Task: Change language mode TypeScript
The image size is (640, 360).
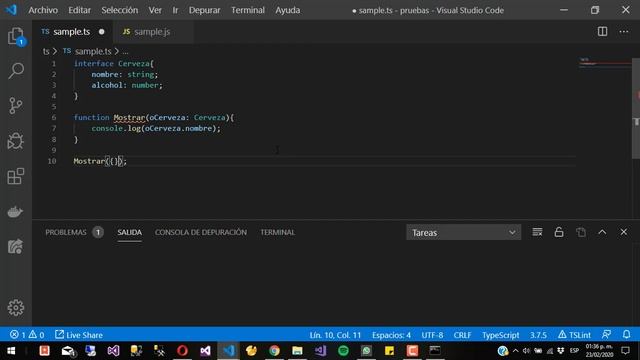Action: coord(500,335)
